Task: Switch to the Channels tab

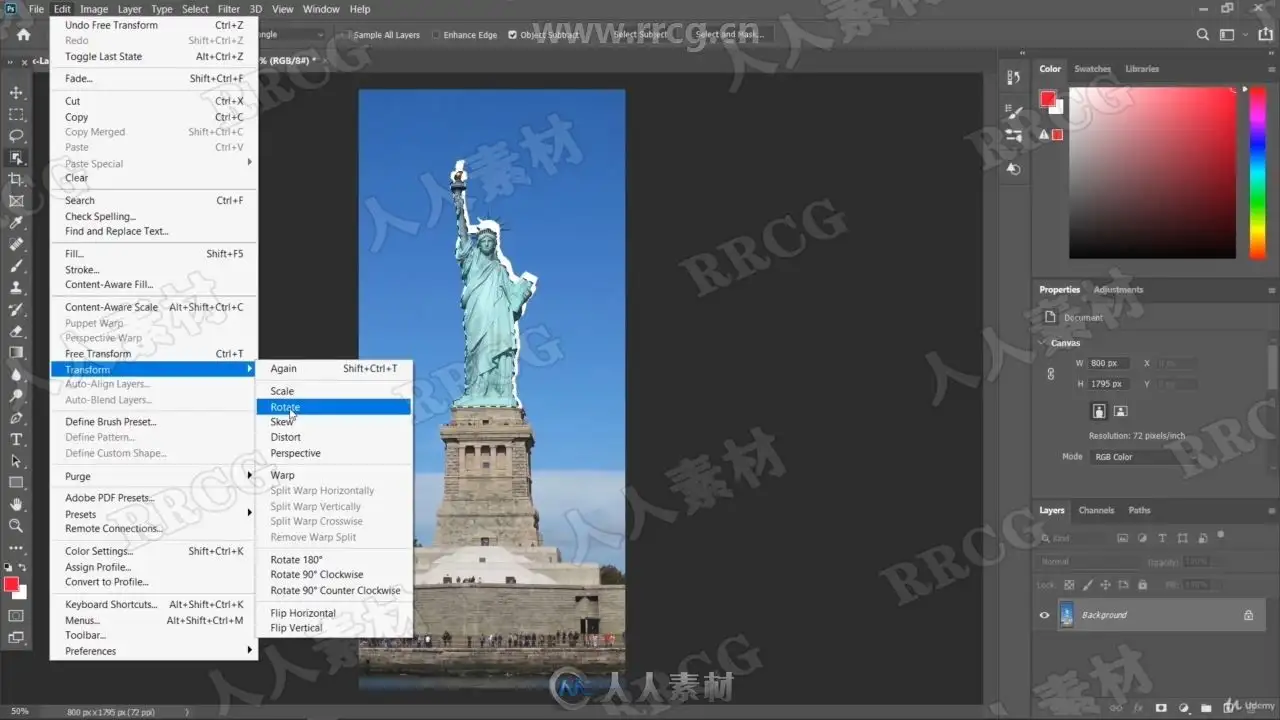Action: pos(1096,510)
